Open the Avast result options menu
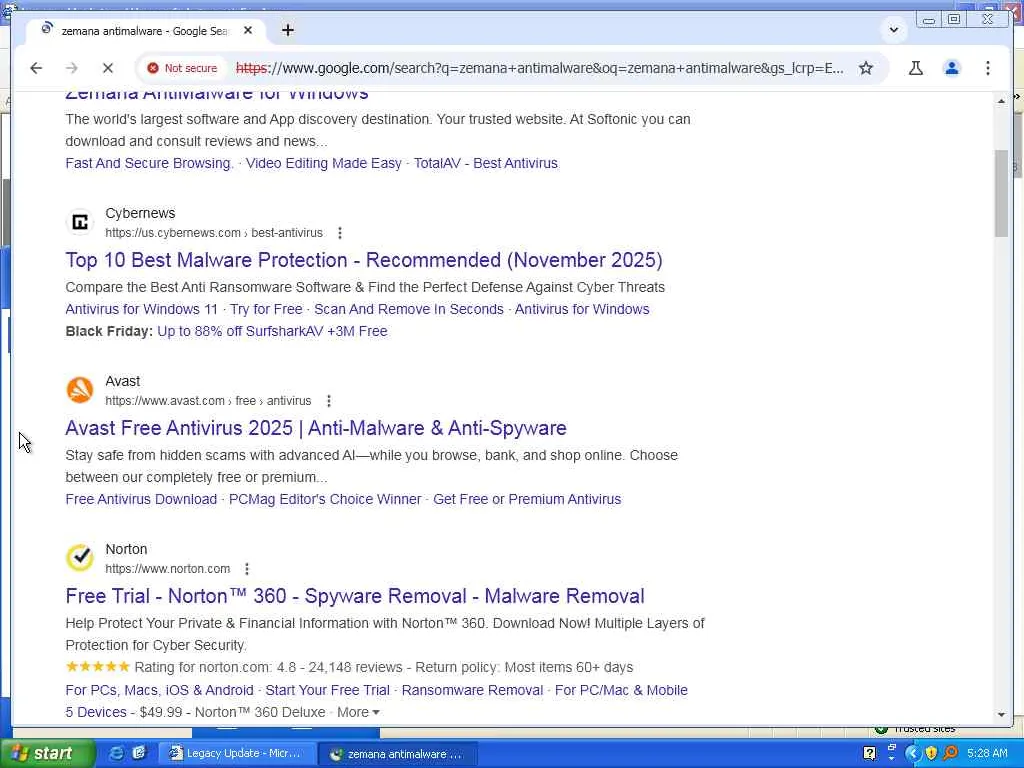This screenshot has height=768, width=1024. [x=328, y=400]
